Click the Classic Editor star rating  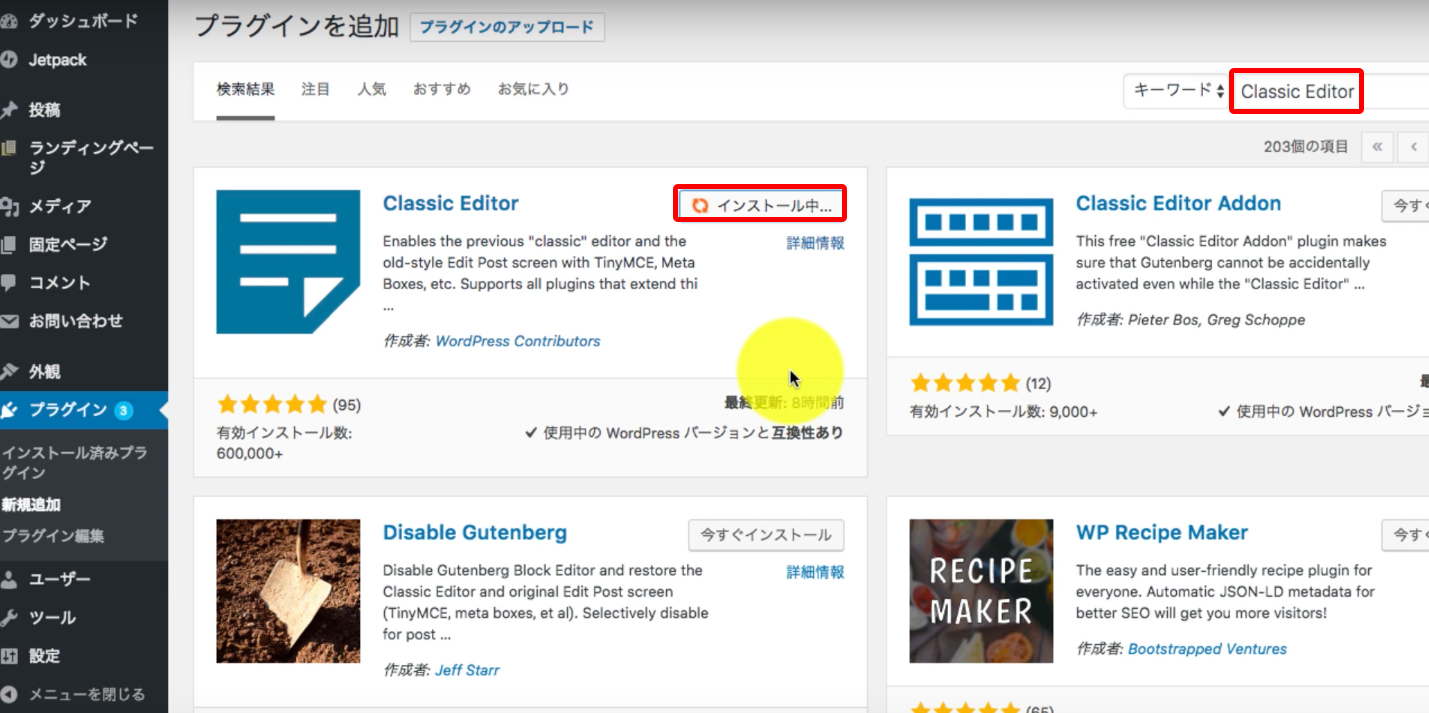[x=272, y=405]
